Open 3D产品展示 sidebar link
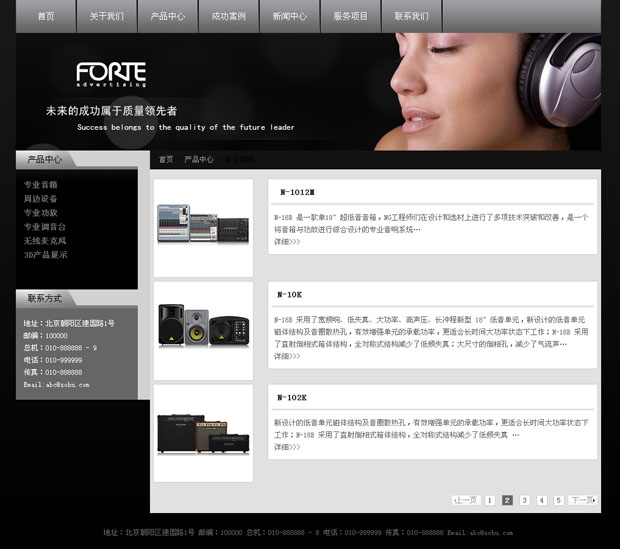The image size is (620, 549). click(46, 255)
